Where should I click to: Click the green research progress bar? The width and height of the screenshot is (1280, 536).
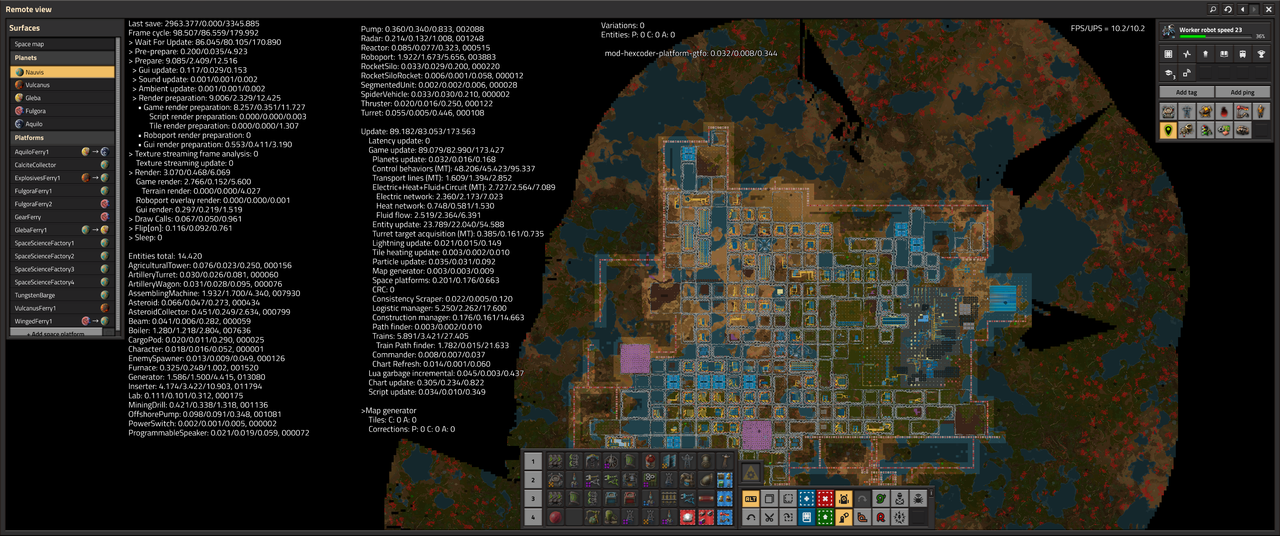click(1216, 36)
